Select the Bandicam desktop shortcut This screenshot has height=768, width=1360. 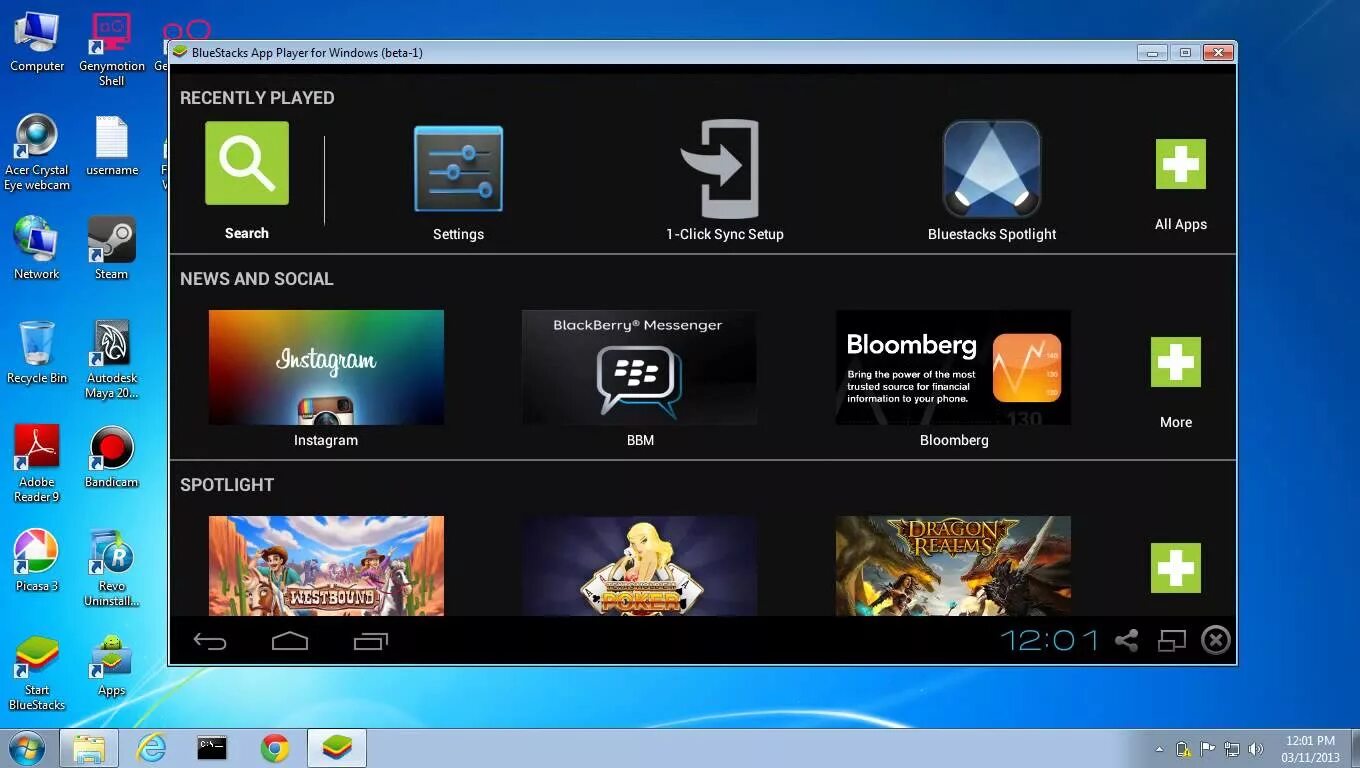coord(111,456)
